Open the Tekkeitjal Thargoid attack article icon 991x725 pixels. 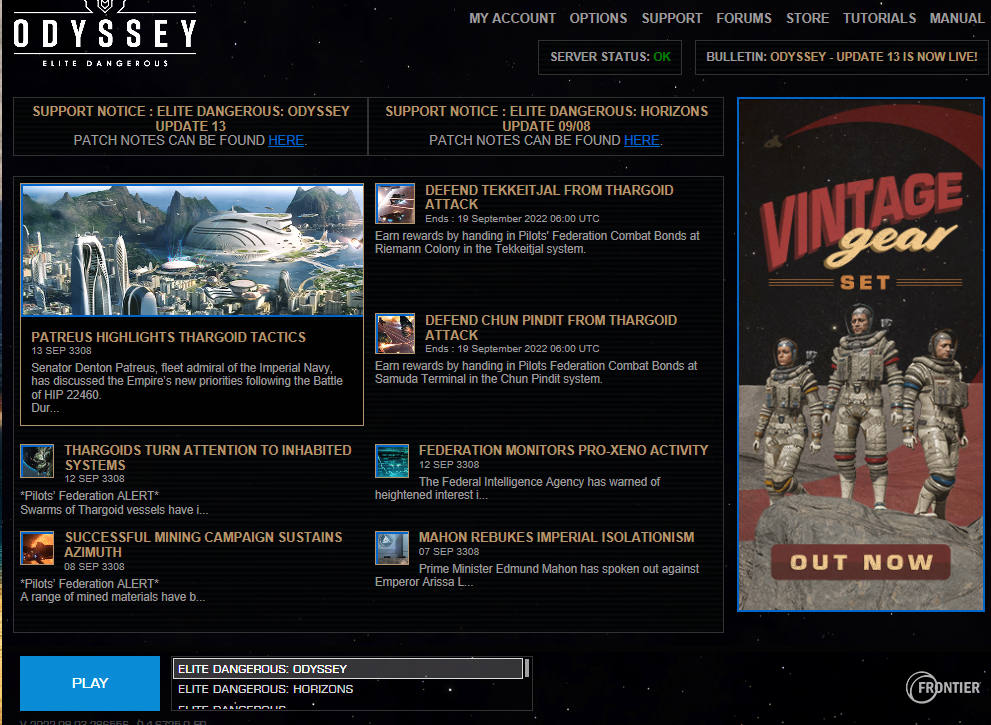coord(395,204)
